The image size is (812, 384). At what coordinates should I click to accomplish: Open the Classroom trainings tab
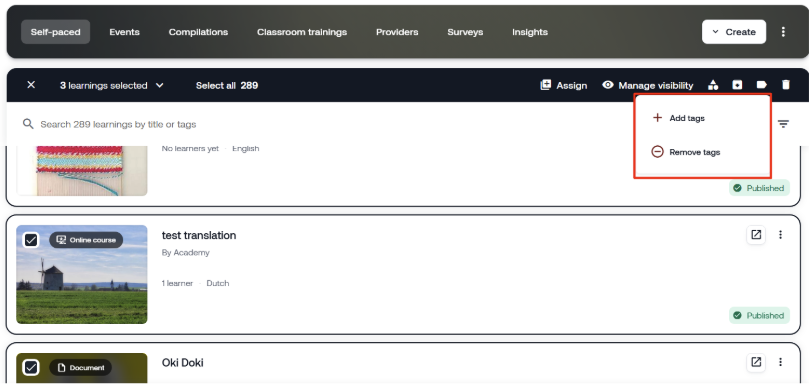click(302, 32)
